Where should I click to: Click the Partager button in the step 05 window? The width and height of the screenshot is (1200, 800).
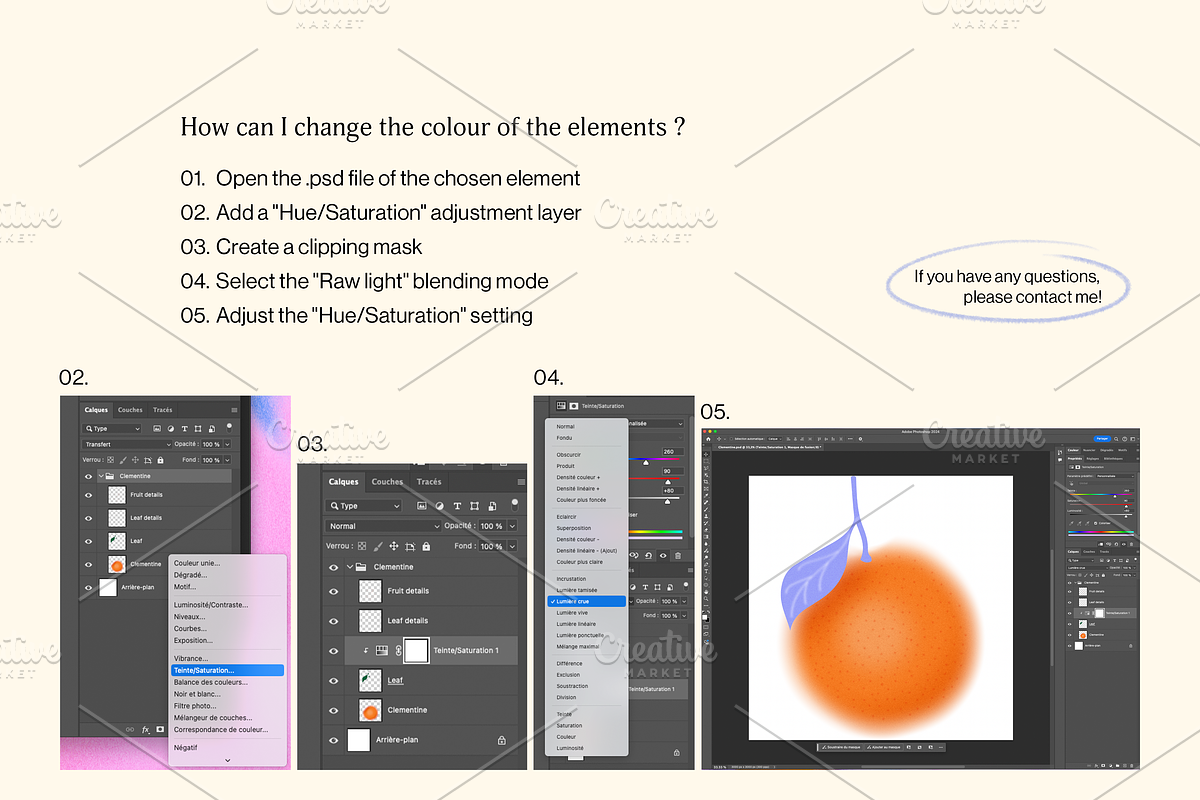point(1102,438)
